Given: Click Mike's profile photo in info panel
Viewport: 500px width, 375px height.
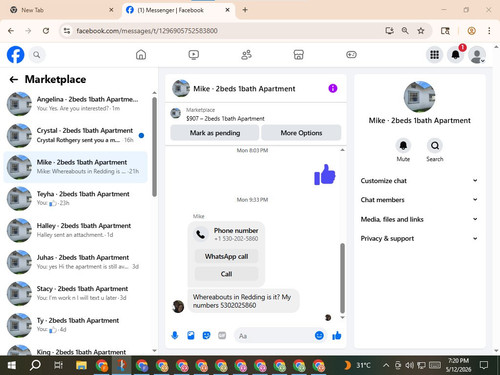Looking at the screenshot, I should pos(419,97).
